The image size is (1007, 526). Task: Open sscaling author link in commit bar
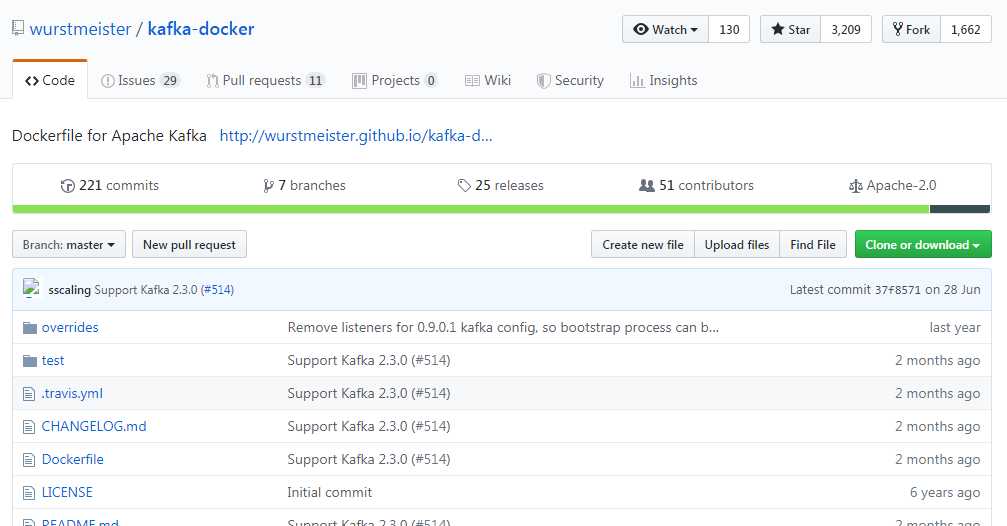[69, 290]
